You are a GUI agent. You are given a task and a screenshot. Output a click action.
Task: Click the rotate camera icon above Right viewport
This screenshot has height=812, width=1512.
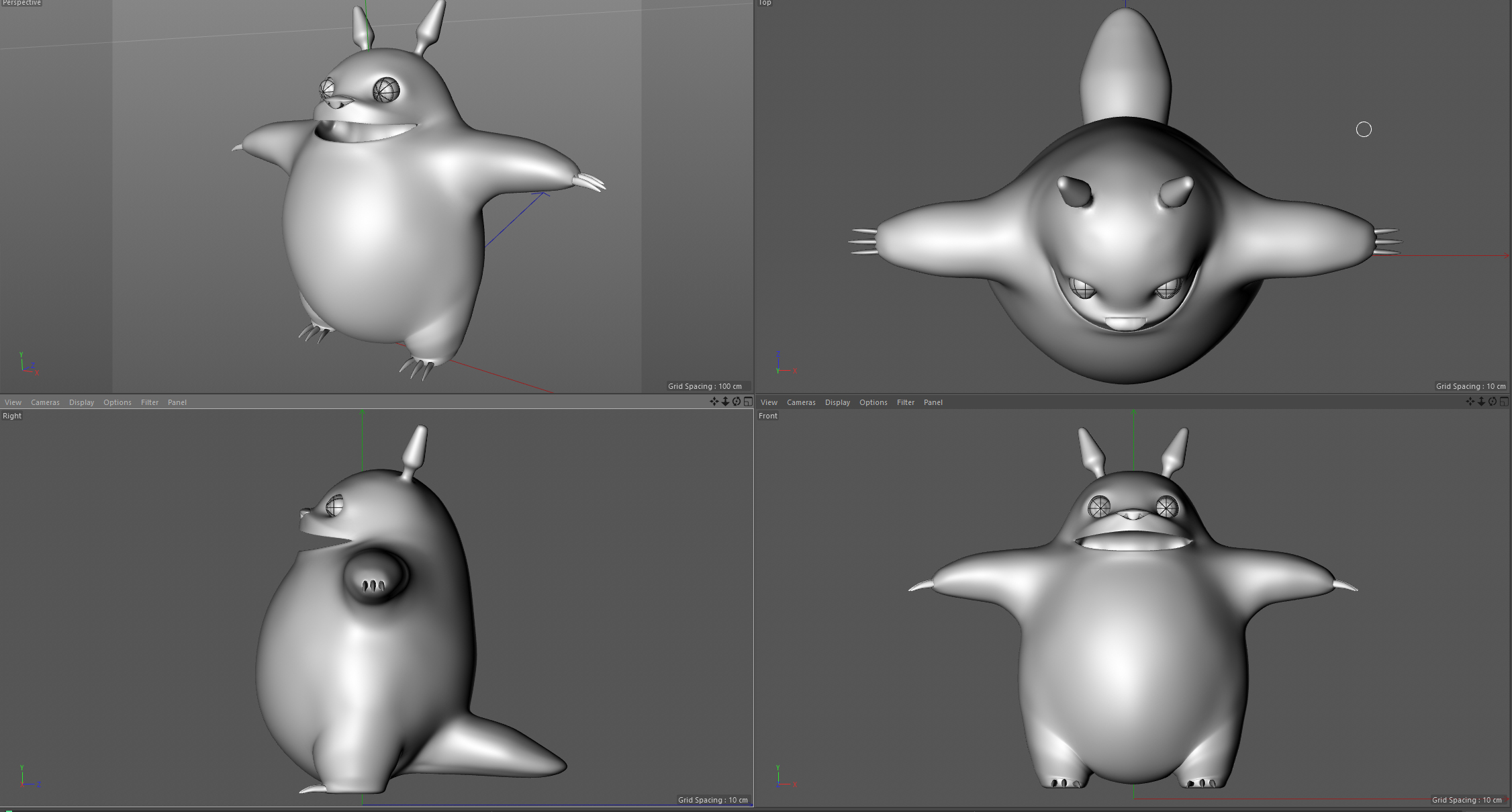tap(737, 402)
